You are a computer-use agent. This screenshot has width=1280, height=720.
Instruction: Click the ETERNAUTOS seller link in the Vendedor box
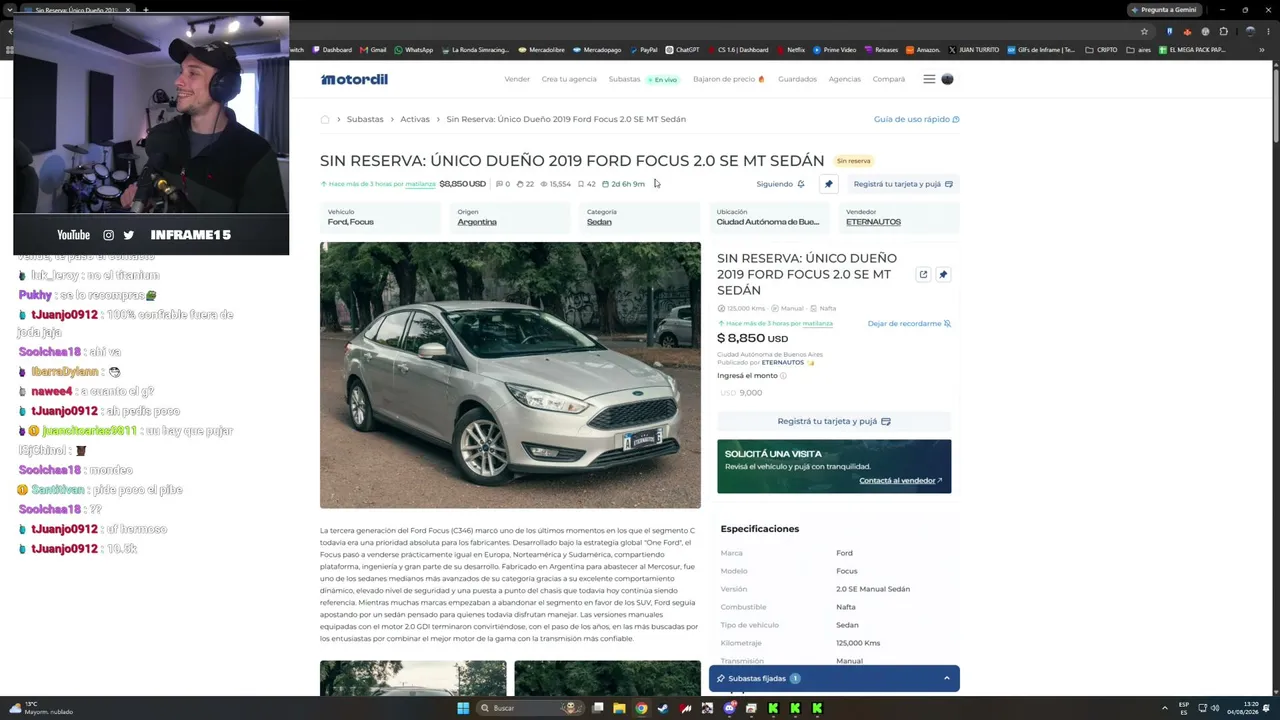coord(873,222)
